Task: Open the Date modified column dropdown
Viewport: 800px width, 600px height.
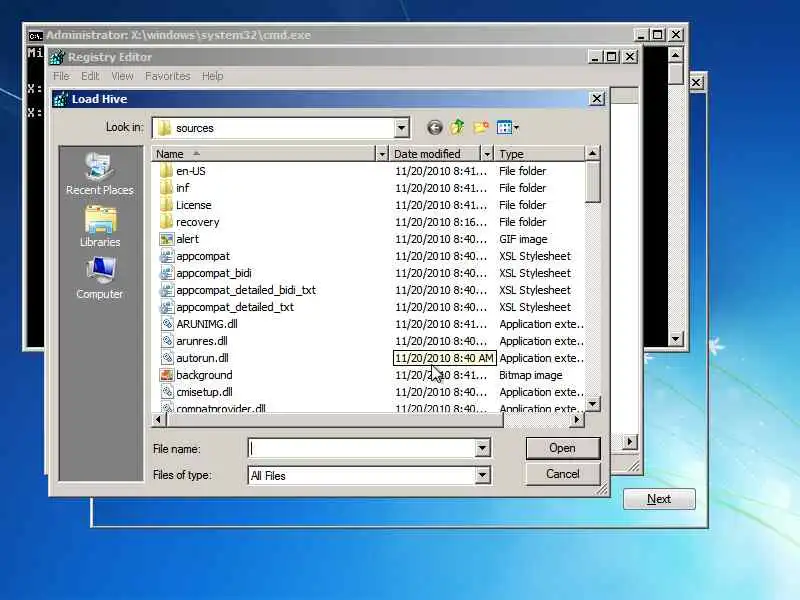Action: pyautogui.click(x=487, y=154)
